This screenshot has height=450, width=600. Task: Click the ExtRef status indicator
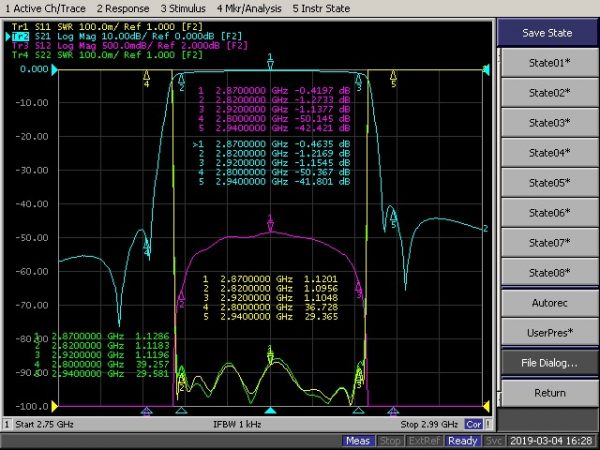point(424,441)
